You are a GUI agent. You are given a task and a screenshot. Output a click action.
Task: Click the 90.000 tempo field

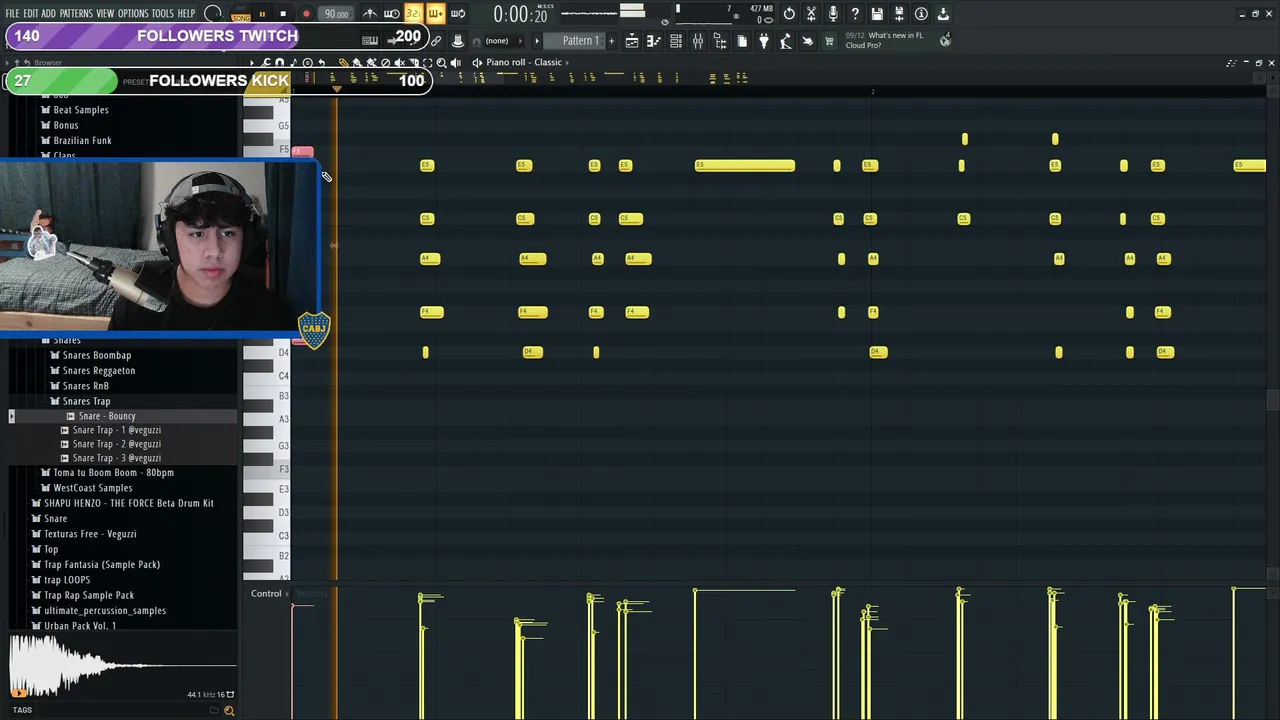click(x=336, y=14)
